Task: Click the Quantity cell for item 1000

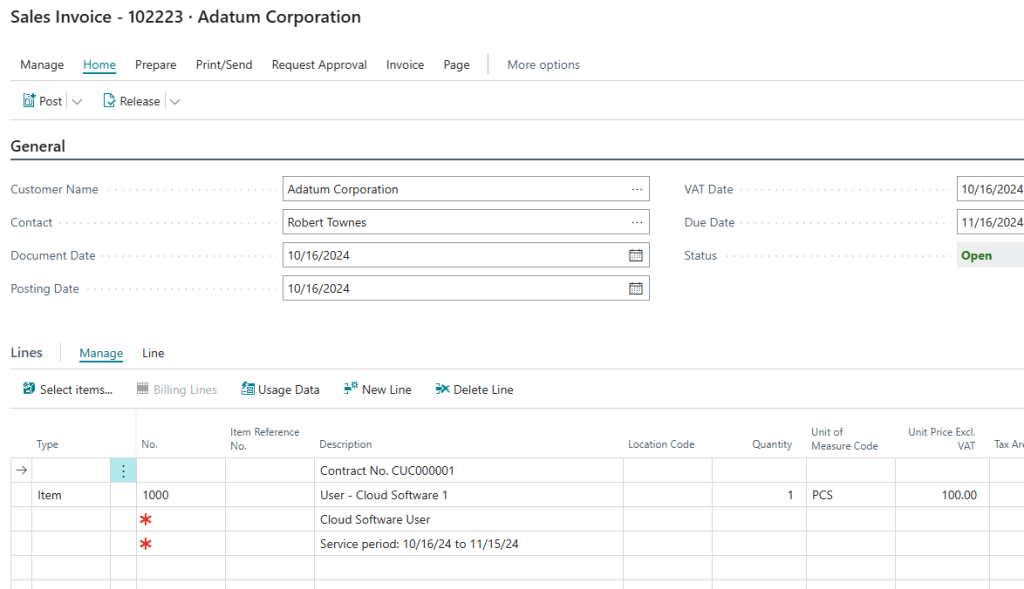Action: click(x=758, y=495)
